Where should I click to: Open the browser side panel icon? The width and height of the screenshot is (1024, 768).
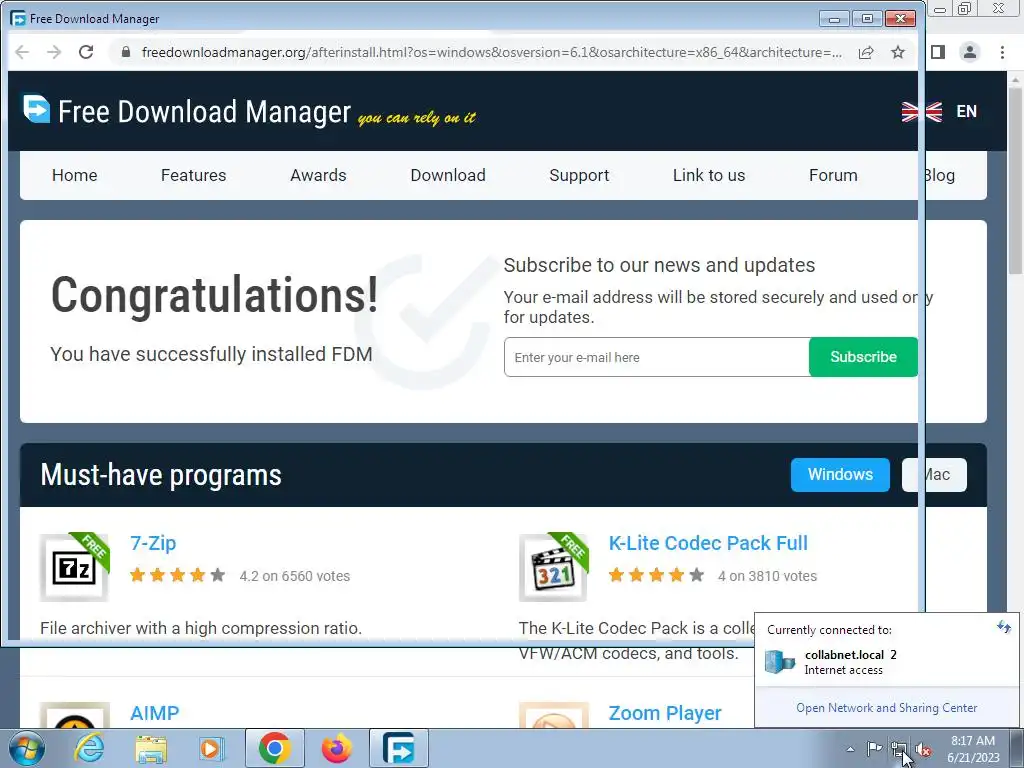coord(938,52)
